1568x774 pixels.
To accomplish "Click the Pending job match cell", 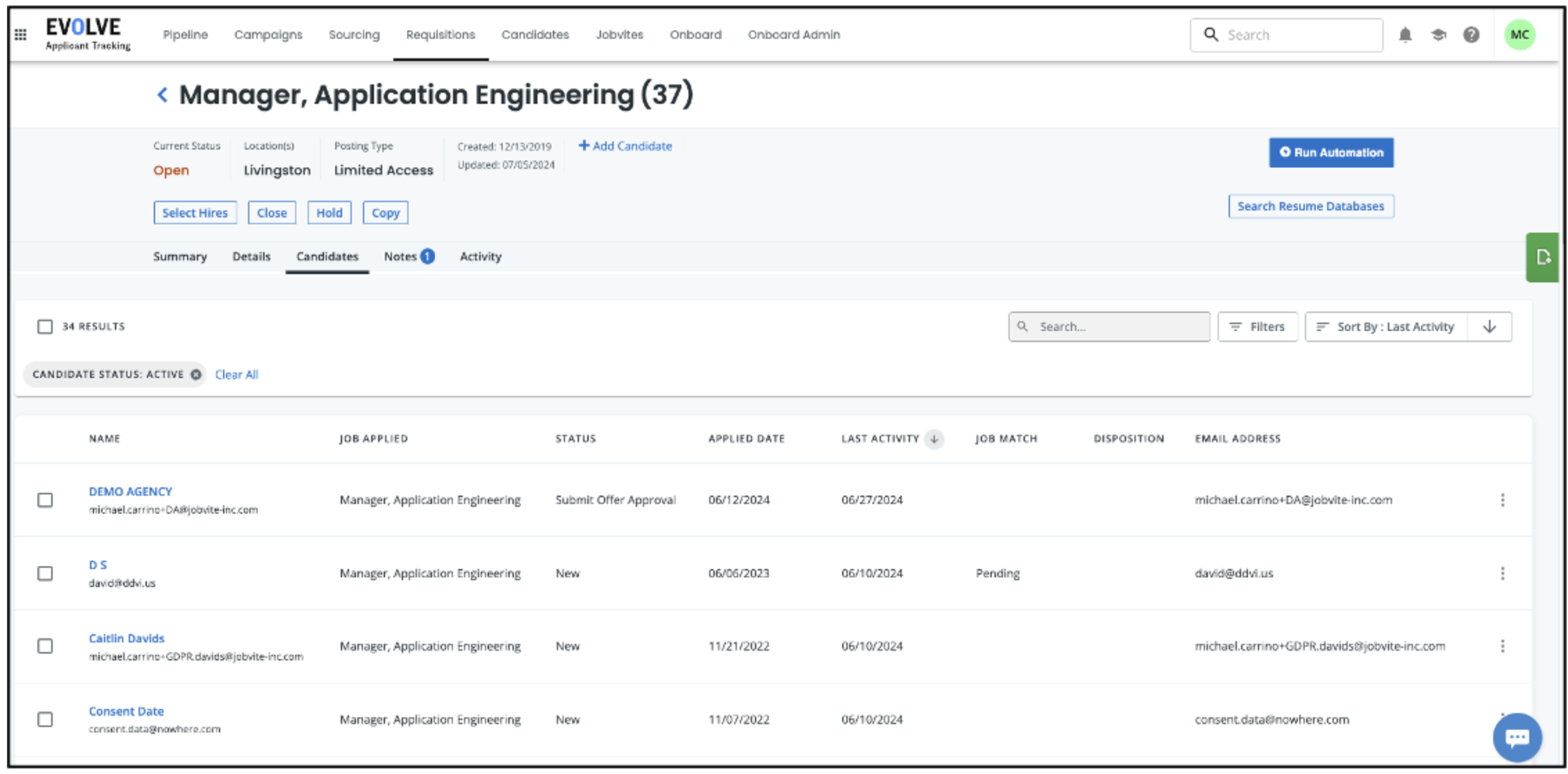I will 998,573.
